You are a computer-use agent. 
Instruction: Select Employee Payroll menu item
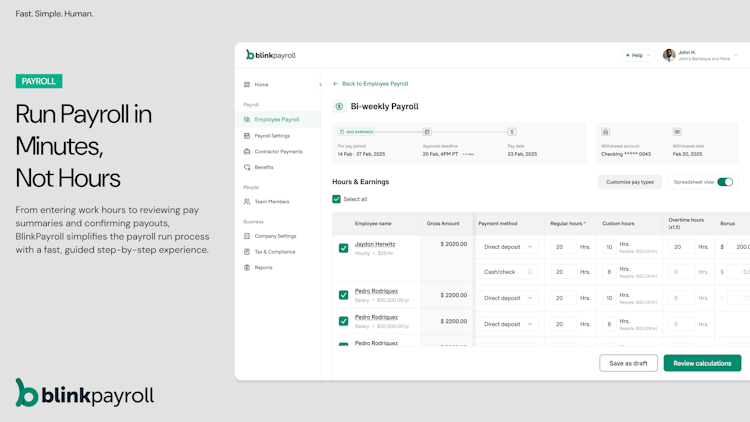[277, 120]
